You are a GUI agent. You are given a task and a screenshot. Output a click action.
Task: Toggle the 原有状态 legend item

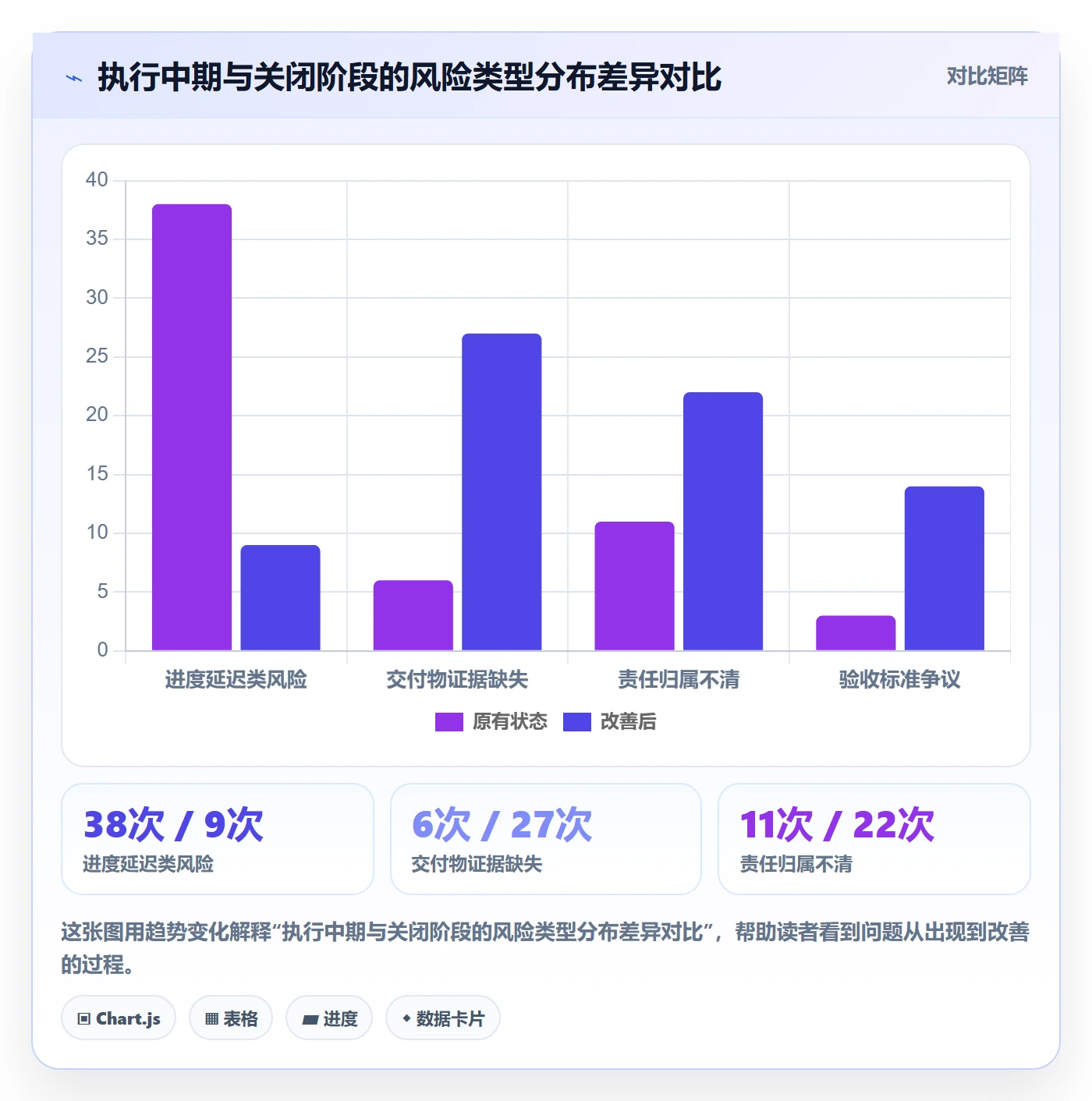491,722
